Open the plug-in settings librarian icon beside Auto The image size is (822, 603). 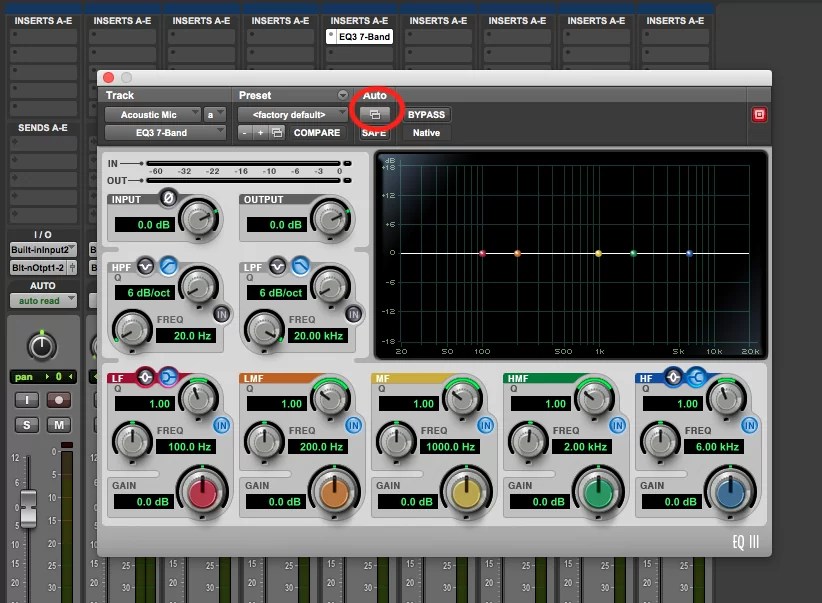[x=375, y=113]
